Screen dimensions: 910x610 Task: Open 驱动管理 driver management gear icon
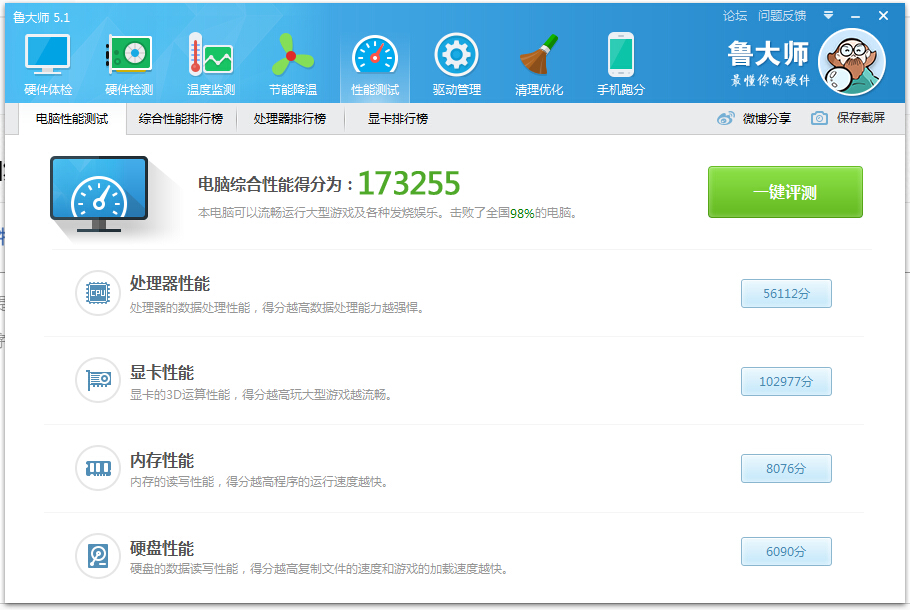pos(457,55)
